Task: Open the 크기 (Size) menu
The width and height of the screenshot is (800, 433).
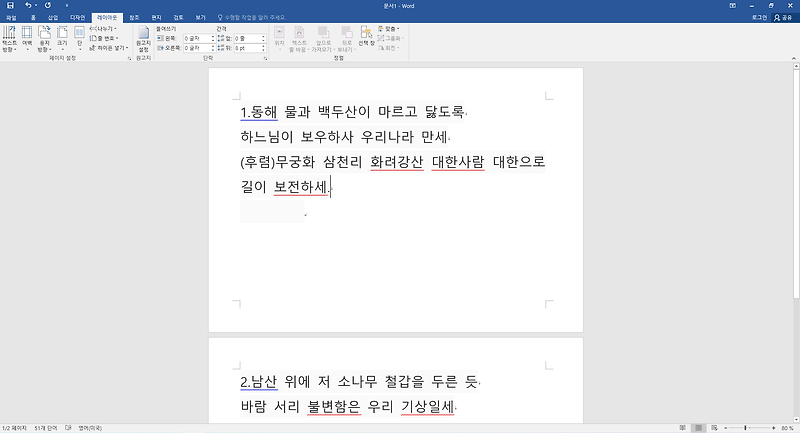Action: pos(62,39)
